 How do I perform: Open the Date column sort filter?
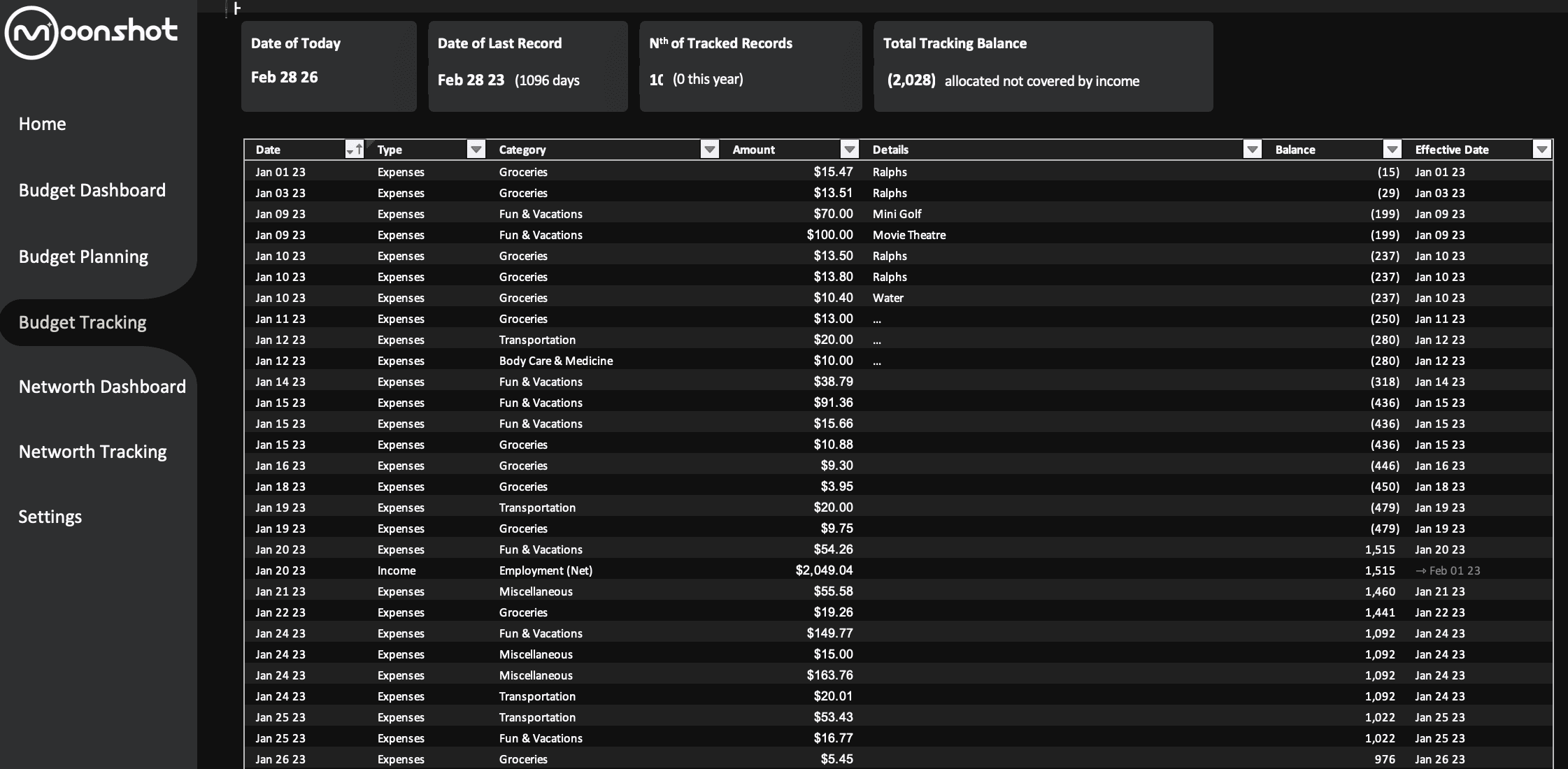[355, 150]
